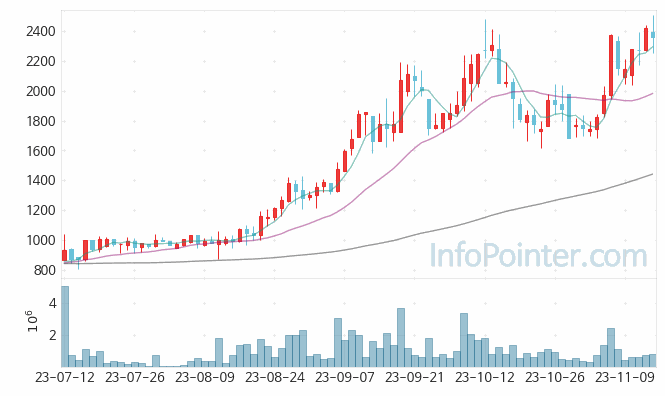Click the 1600 price axis label
The width and height of the screenshot is (665, 396).
[41, 151]
